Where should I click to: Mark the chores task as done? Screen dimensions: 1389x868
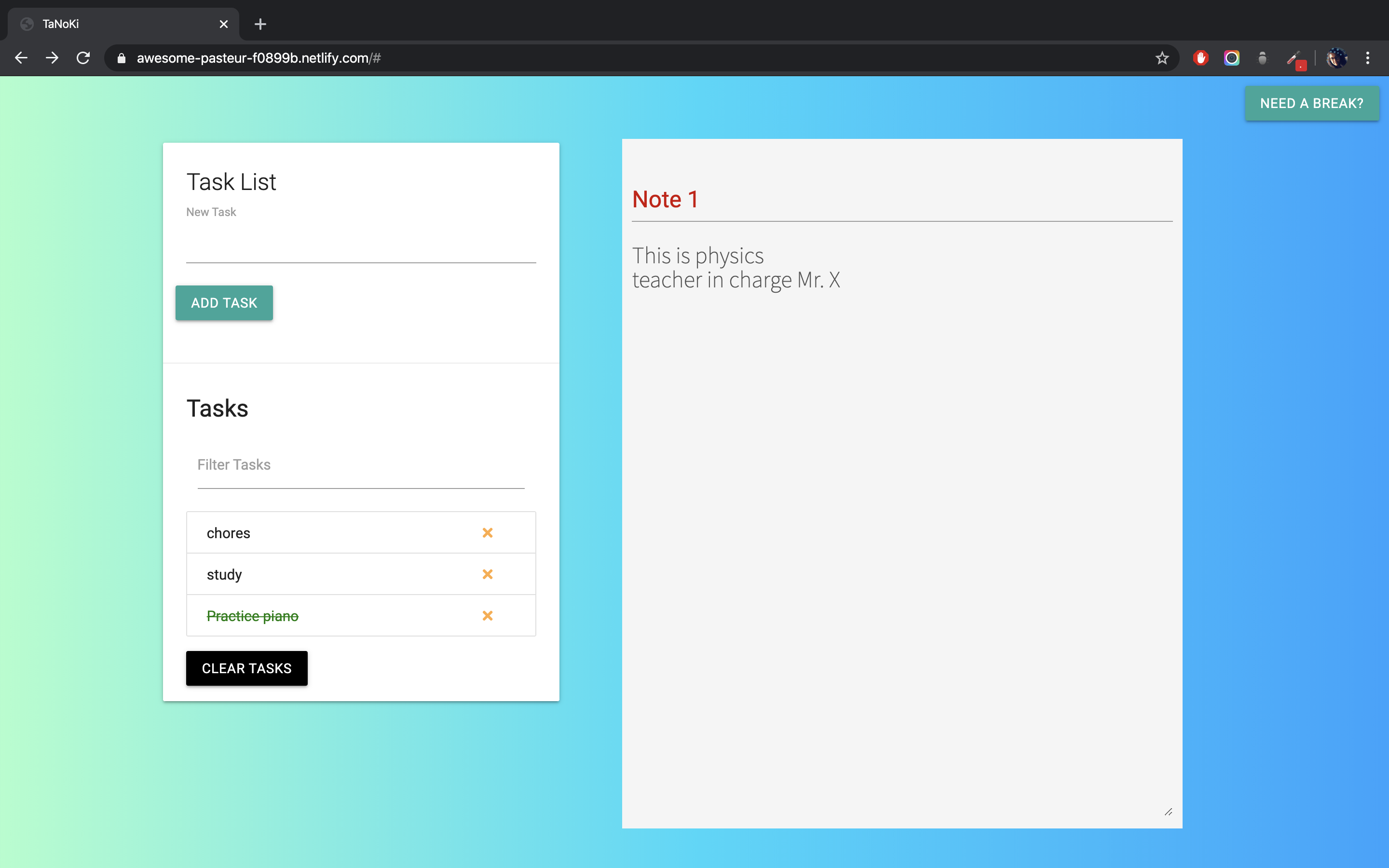229,533
